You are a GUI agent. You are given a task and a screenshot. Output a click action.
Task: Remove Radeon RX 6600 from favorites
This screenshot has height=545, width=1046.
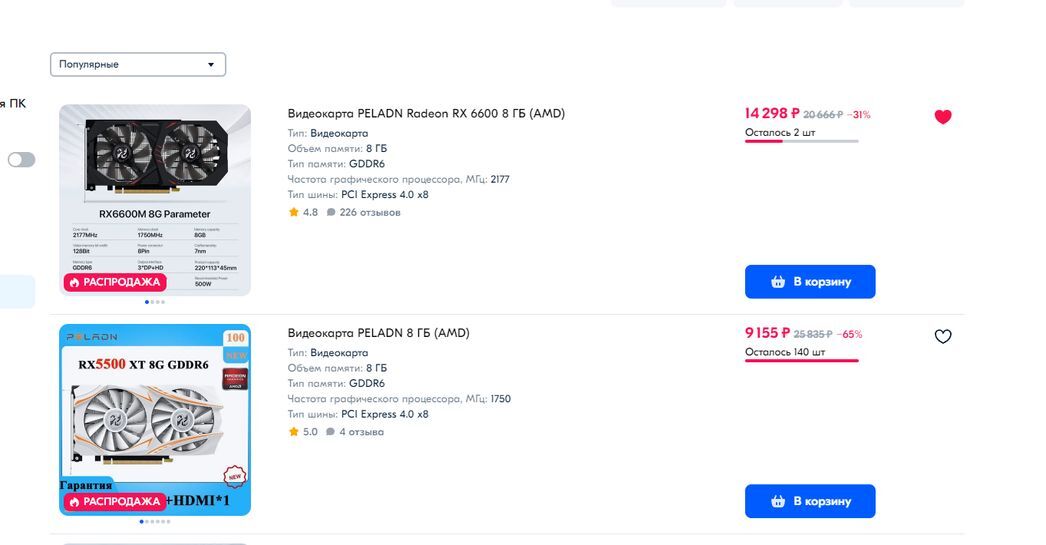(x=942, y=117)
